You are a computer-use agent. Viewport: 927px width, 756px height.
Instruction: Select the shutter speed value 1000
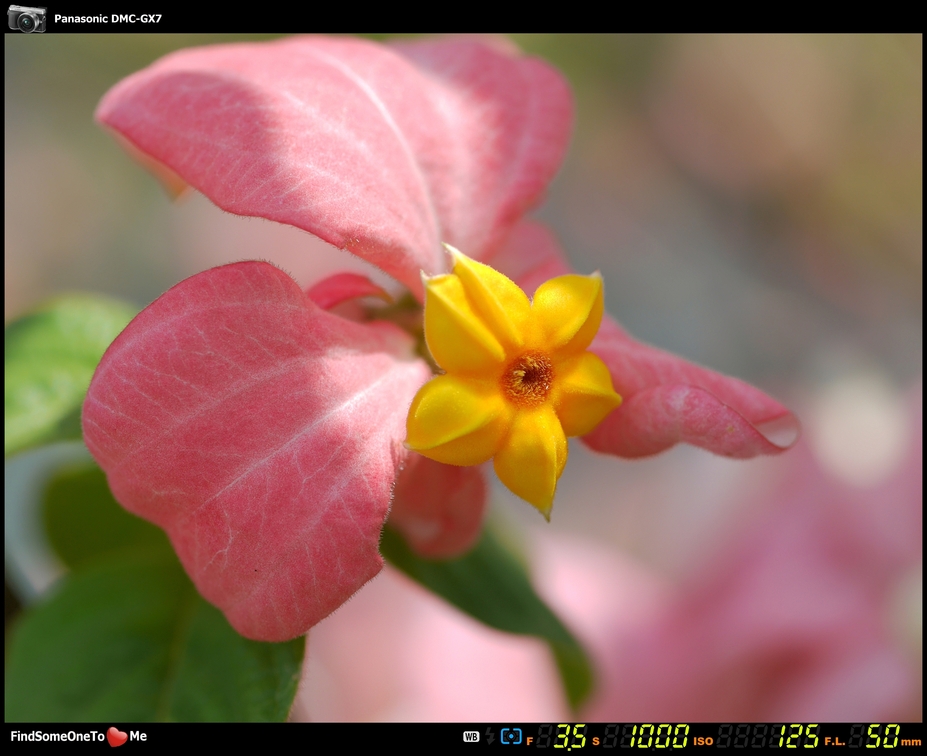(658, 736)
